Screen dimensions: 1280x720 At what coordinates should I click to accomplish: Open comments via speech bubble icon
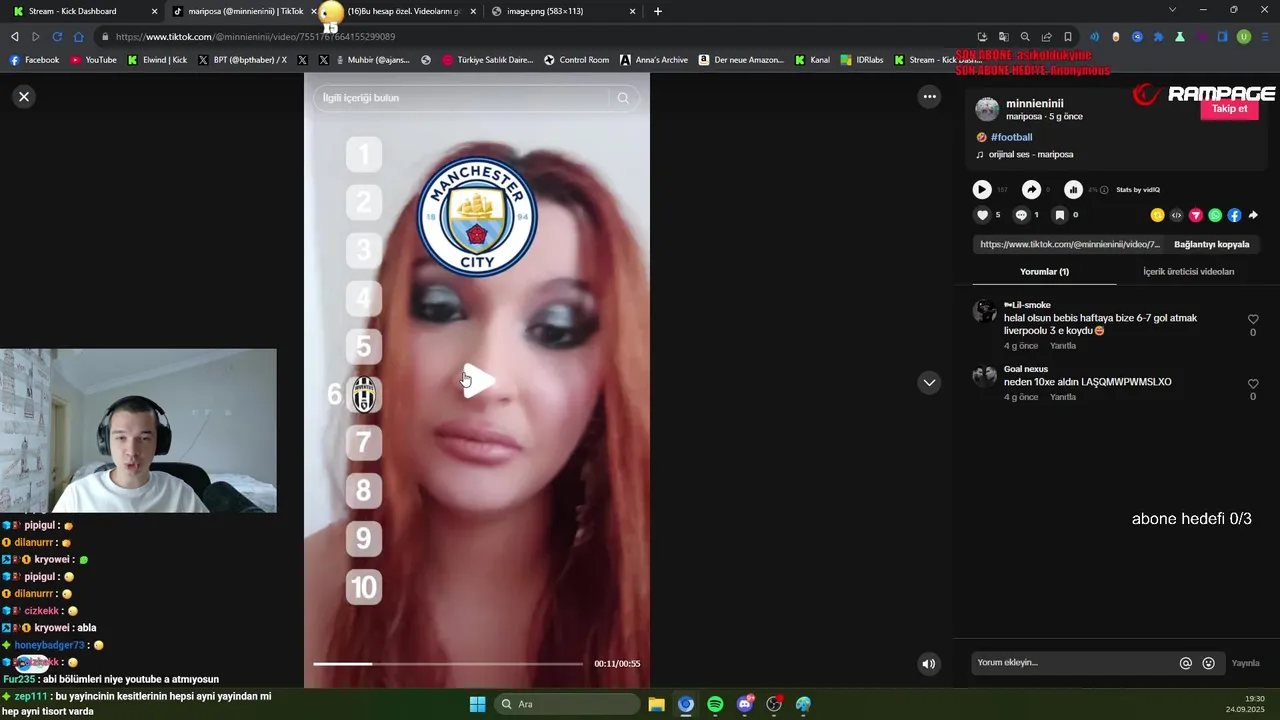coord(1021,215)
